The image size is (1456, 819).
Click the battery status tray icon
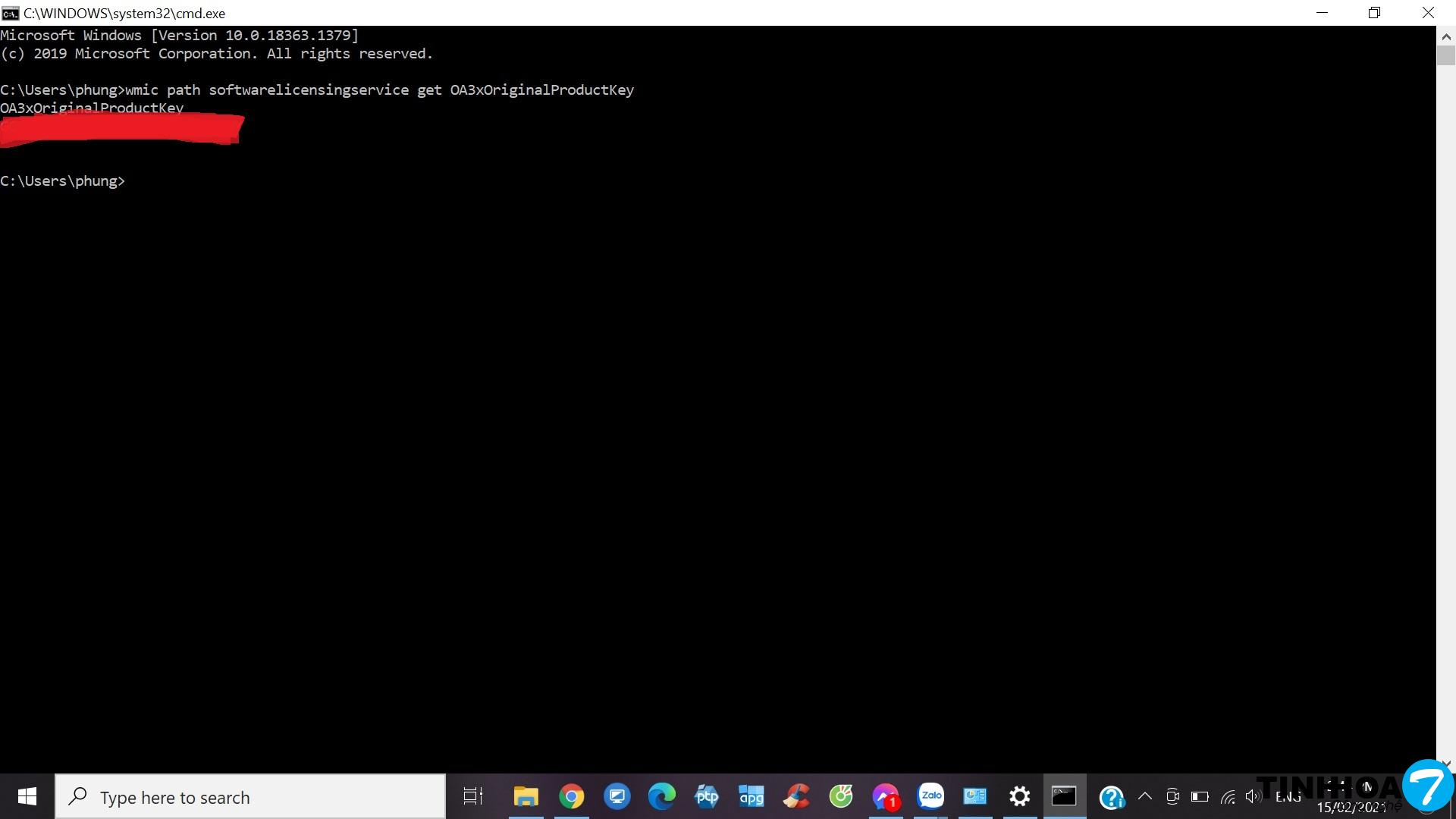1200,796
